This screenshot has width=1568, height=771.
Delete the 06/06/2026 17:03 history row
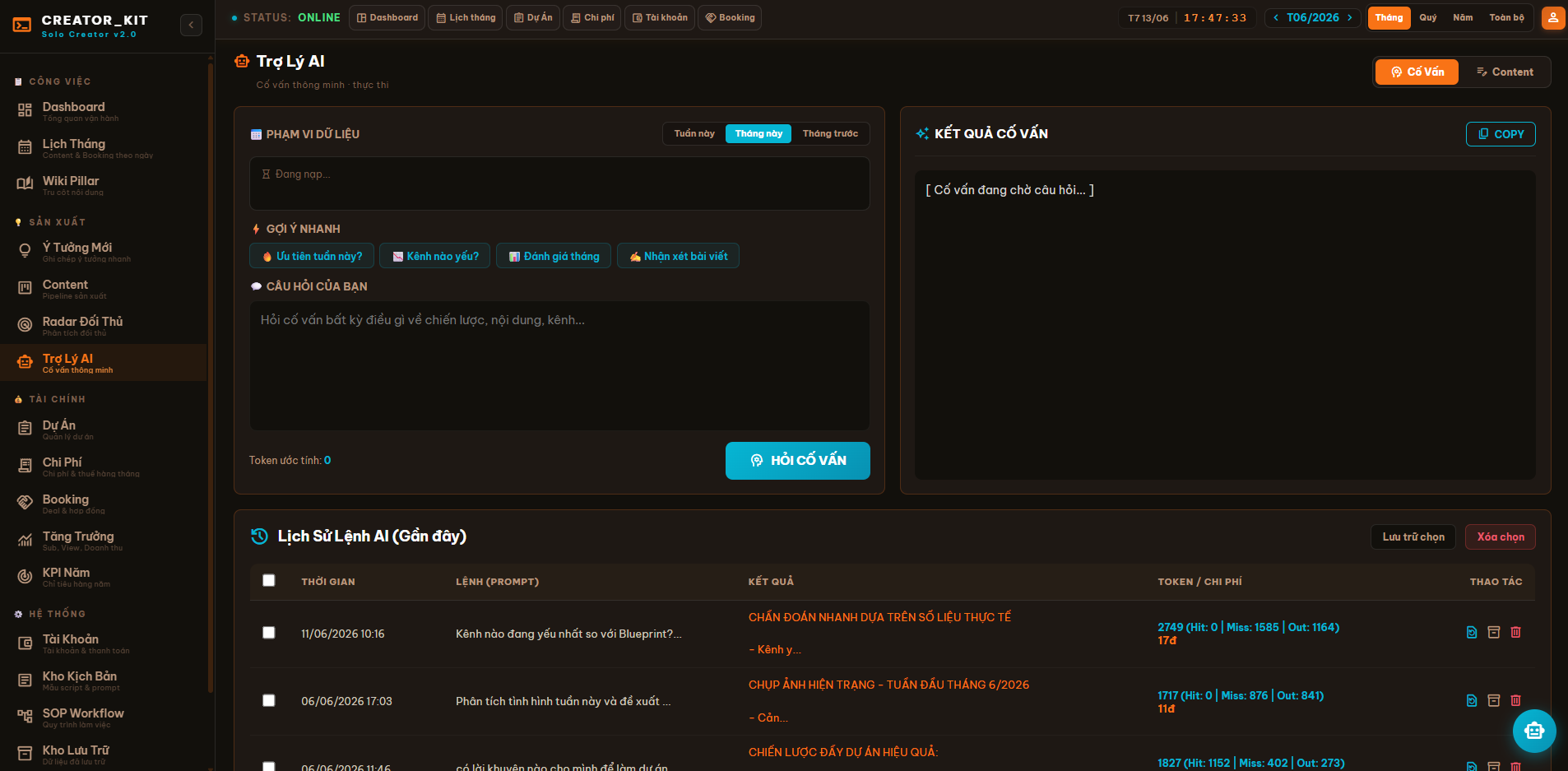(1515, 700)
